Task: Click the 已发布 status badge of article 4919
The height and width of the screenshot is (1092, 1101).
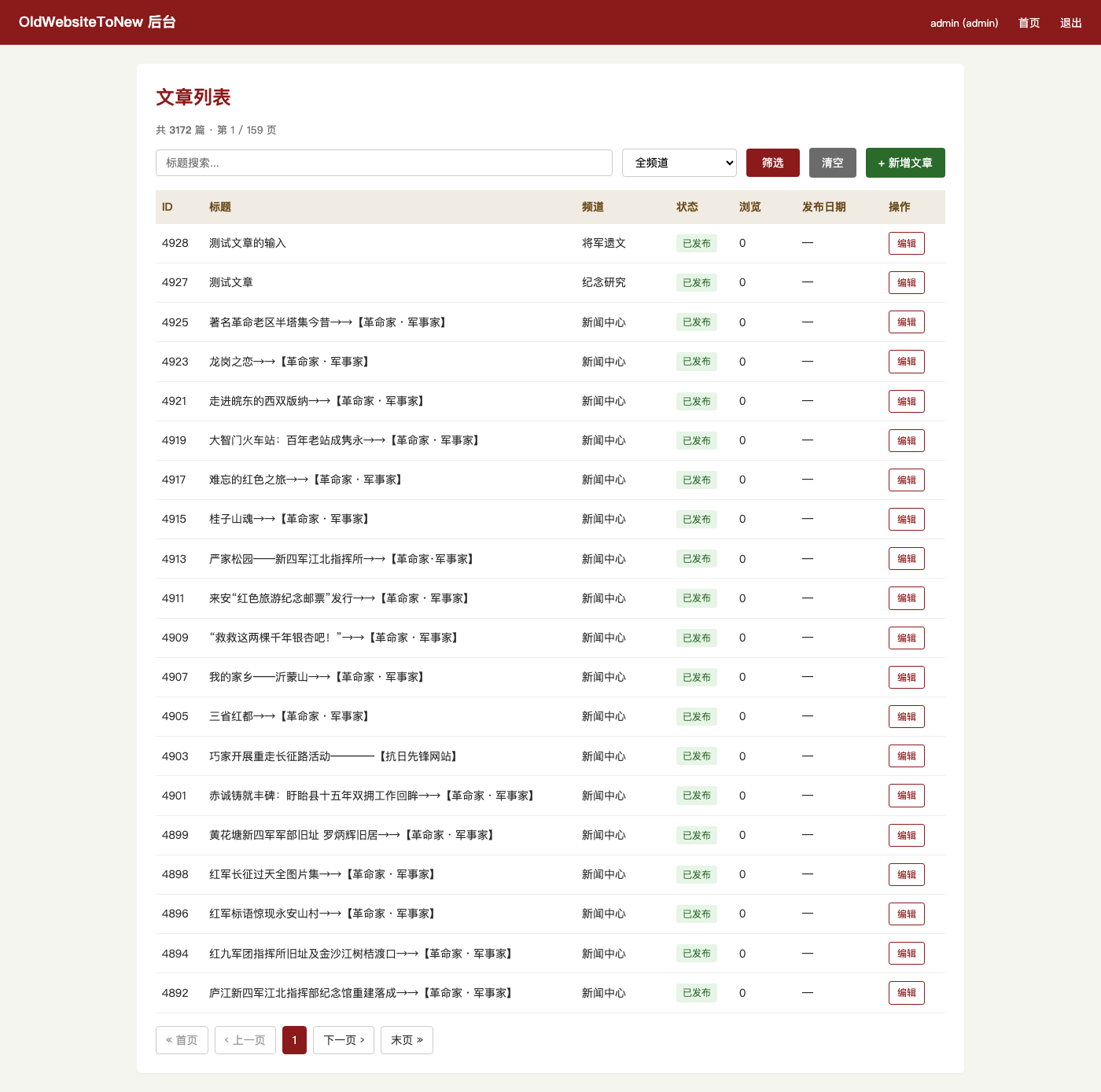Action: pos(697,441)
